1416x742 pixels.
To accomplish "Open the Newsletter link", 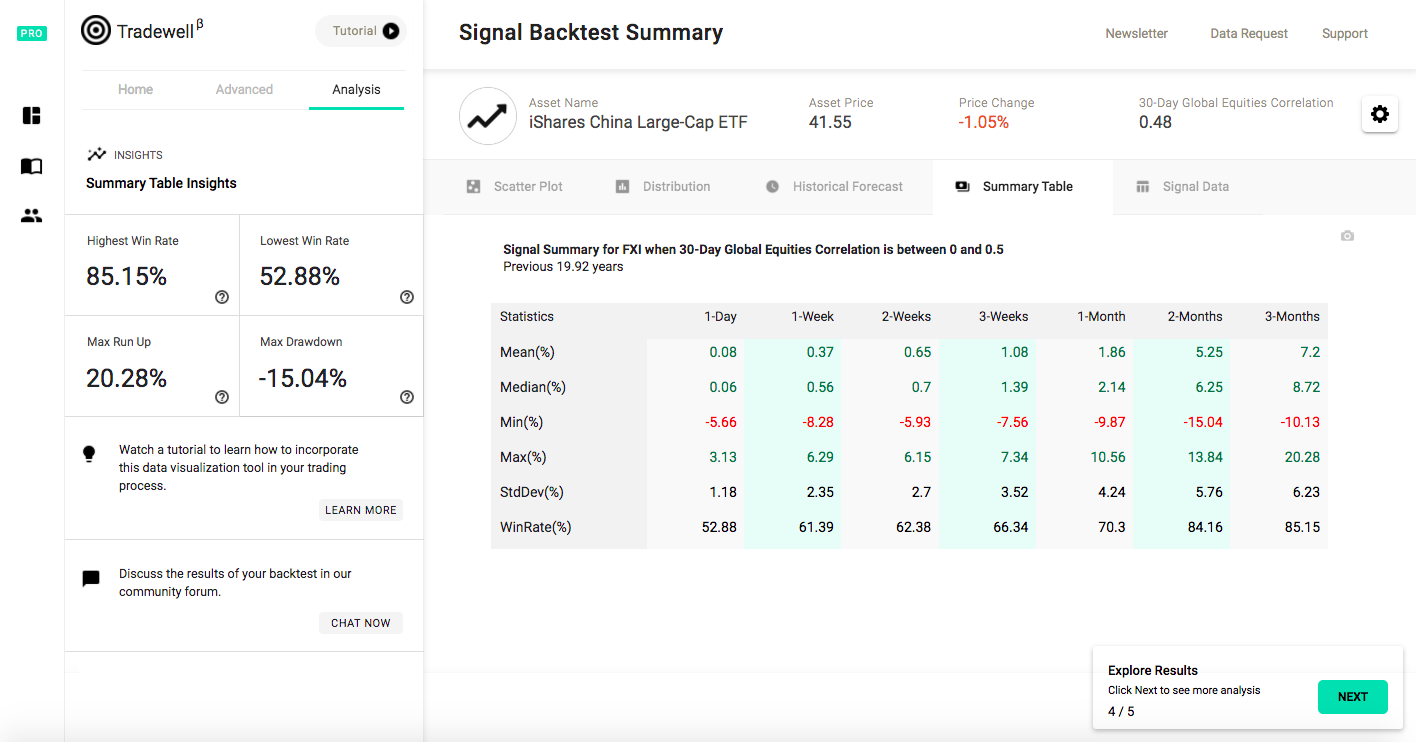I will pyautogui.click(x=1136, y=34).
